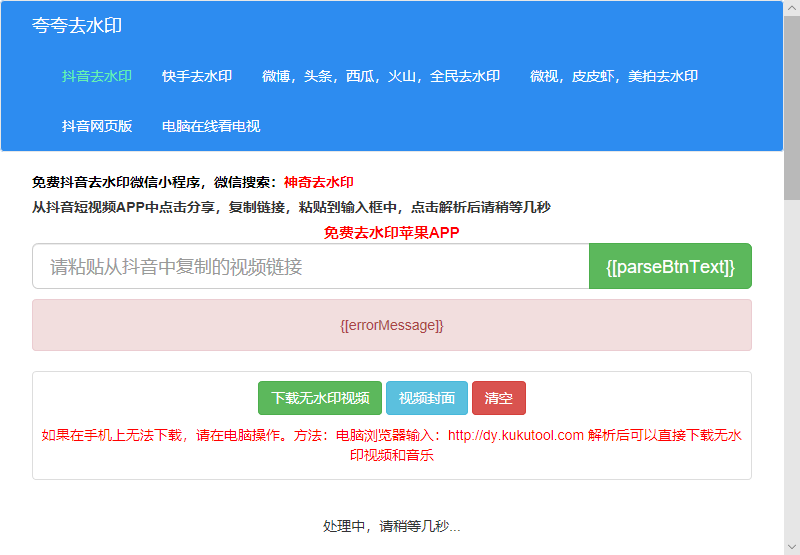Click the scrollbar down arrow
The image size is (800, 555).
click(792, 547)
